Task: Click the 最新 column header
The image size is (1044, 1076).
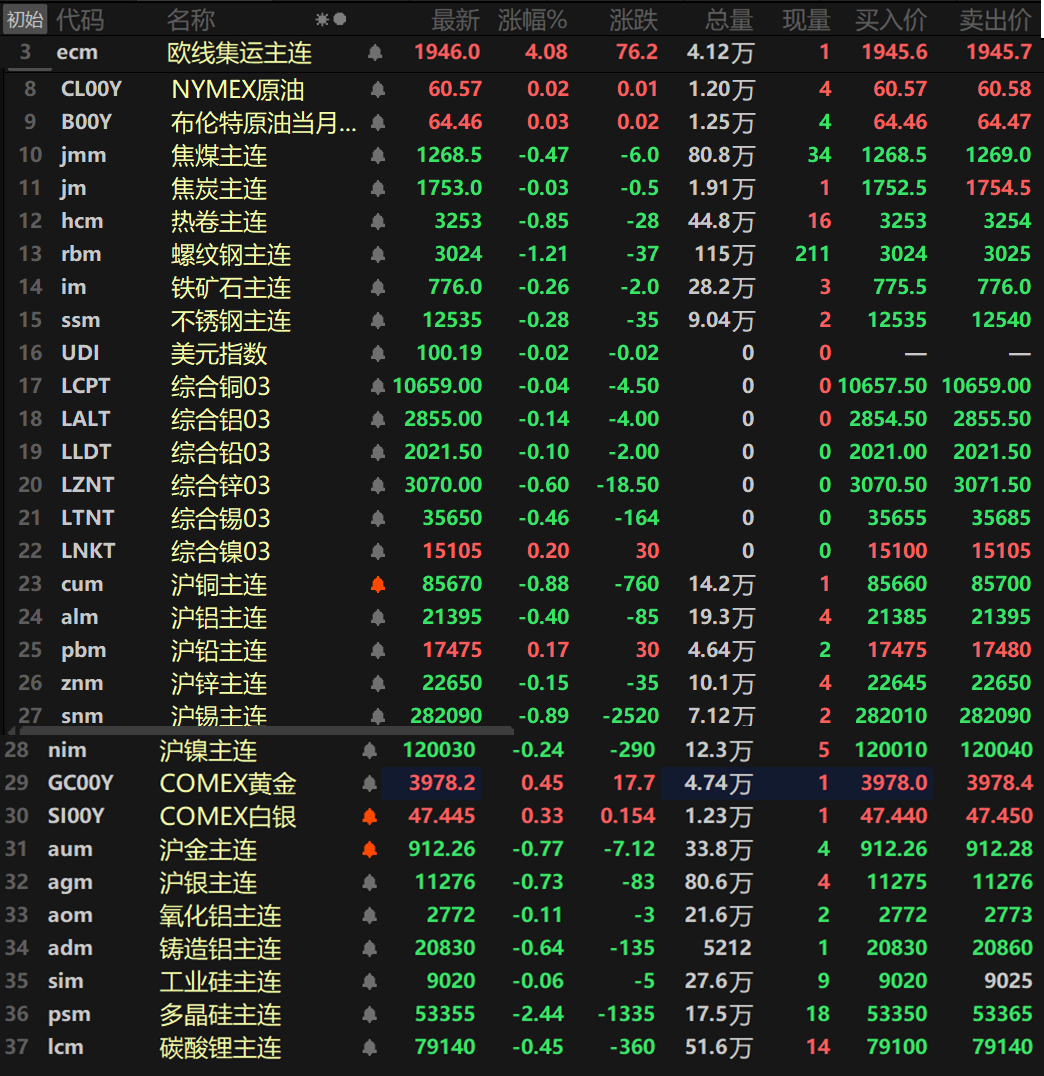Action: tap(455, 19)
